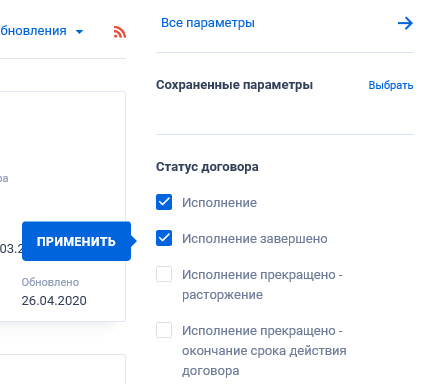Viewport: 423px width, 384px height.
Task: Click Выбрать for saved parameters
Action: pos(391,85)
